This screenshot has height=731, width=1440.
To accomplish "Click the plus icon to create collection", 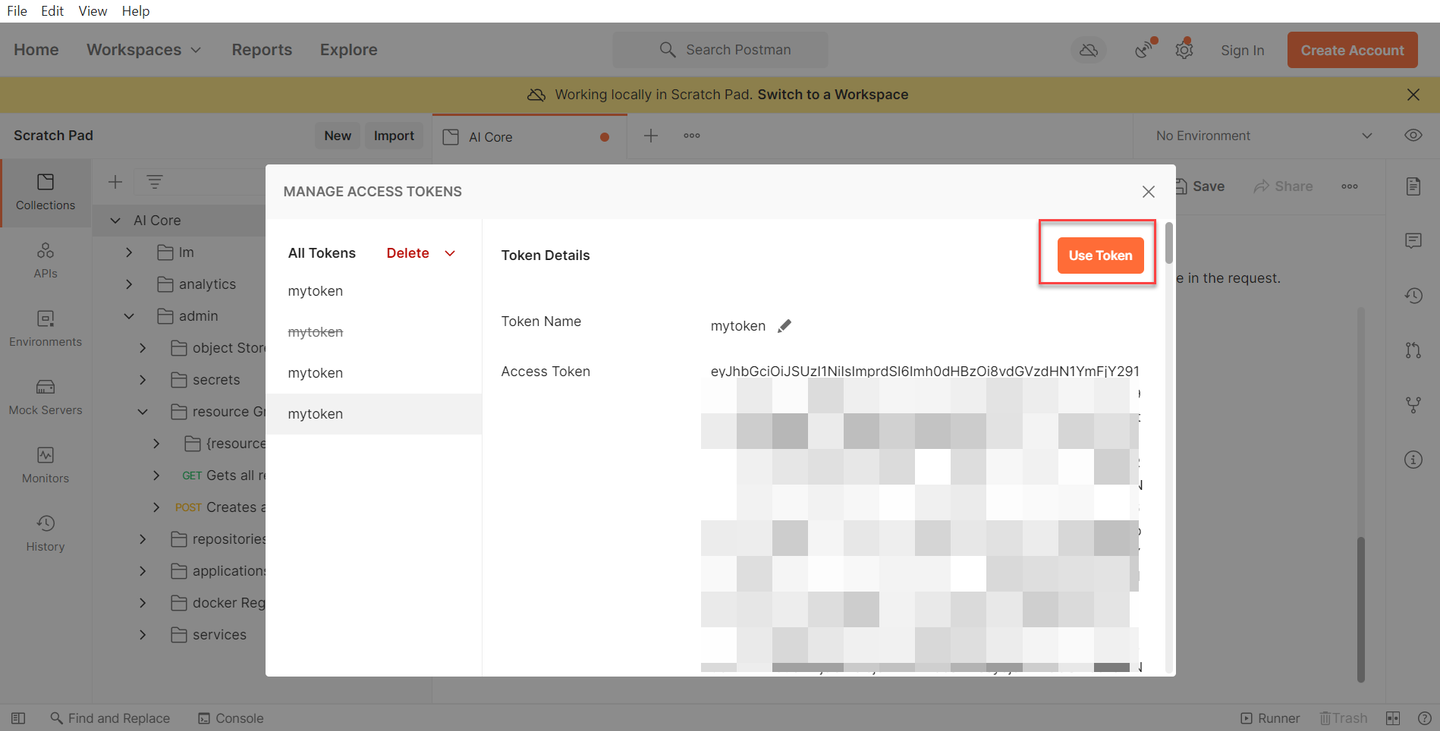I will (115, 181).
